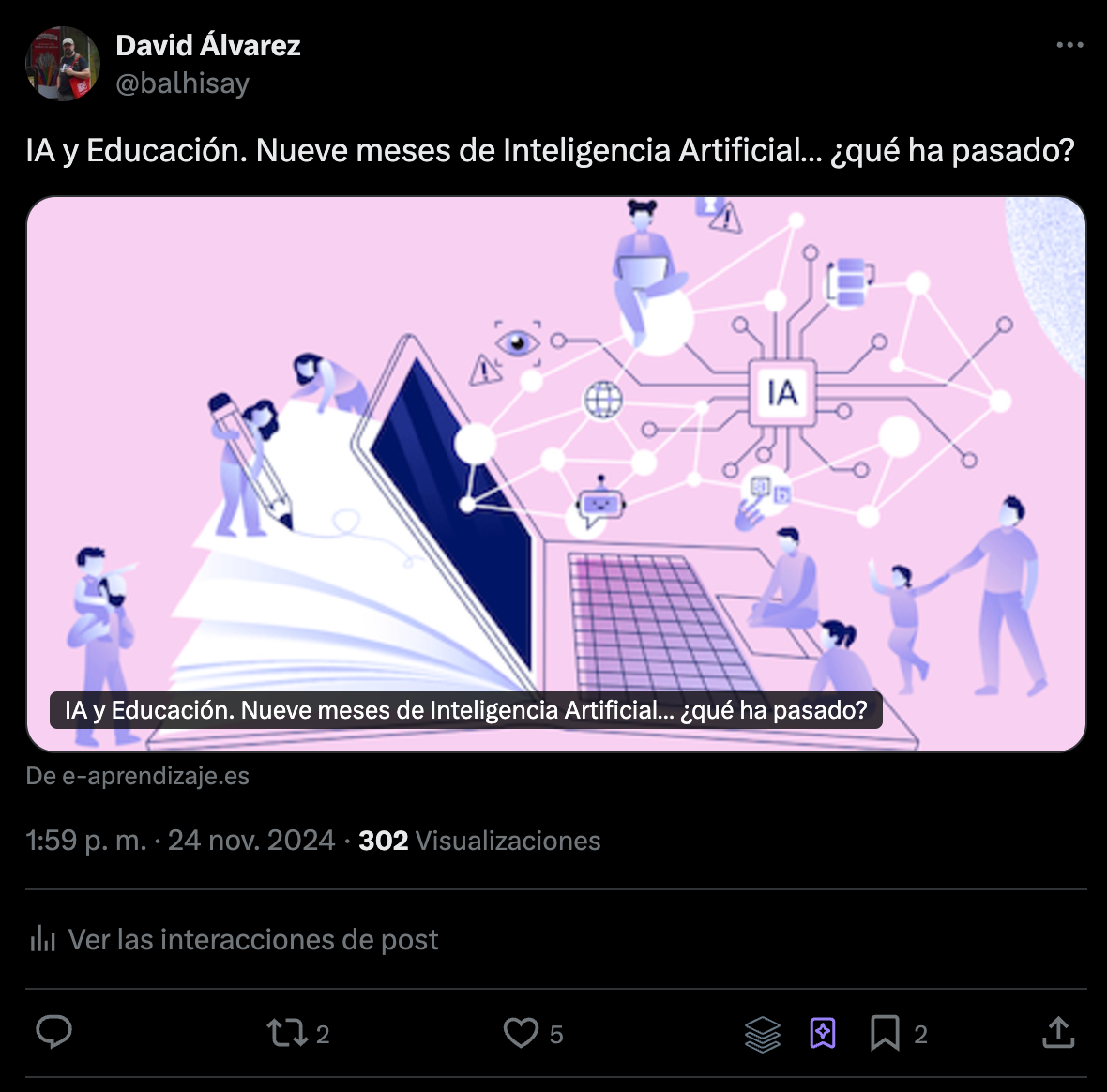
Task: Click the article title caption overlay
Action: click(x=466, y=710)
